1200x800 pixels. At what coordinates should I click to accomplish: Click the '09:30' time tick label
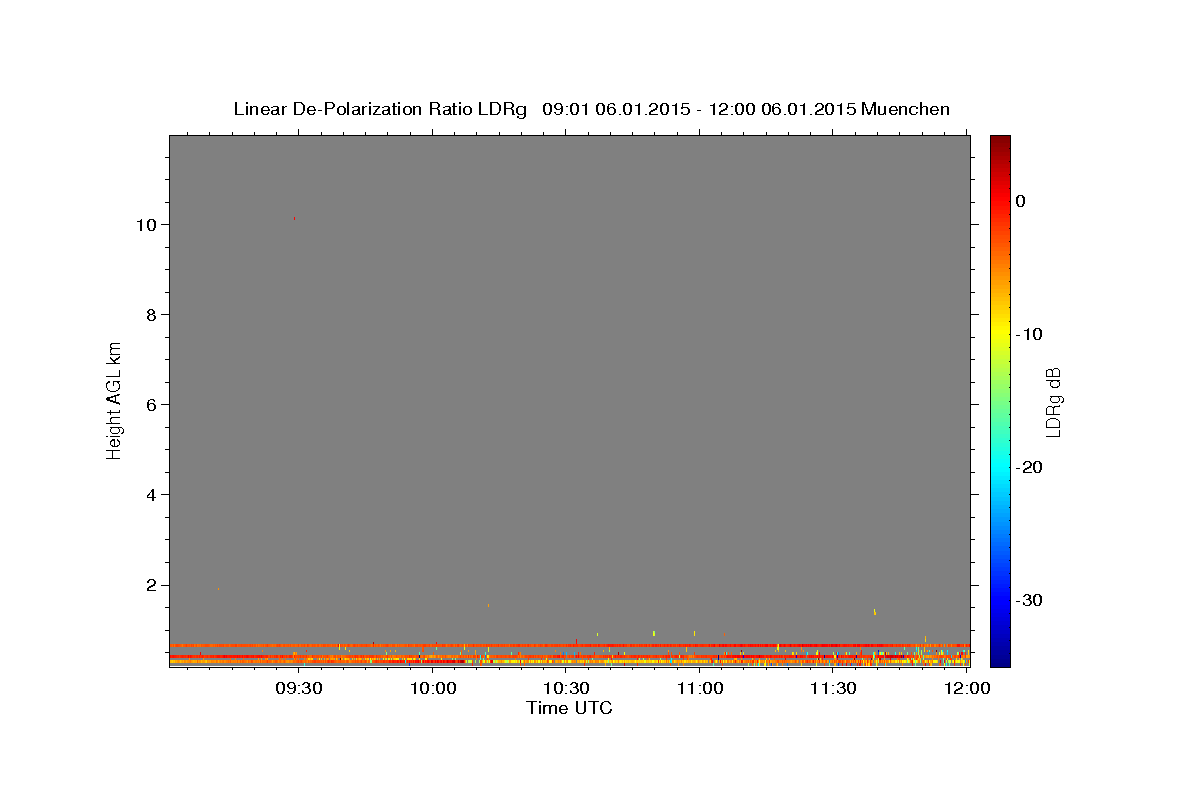tap(299, 688)
